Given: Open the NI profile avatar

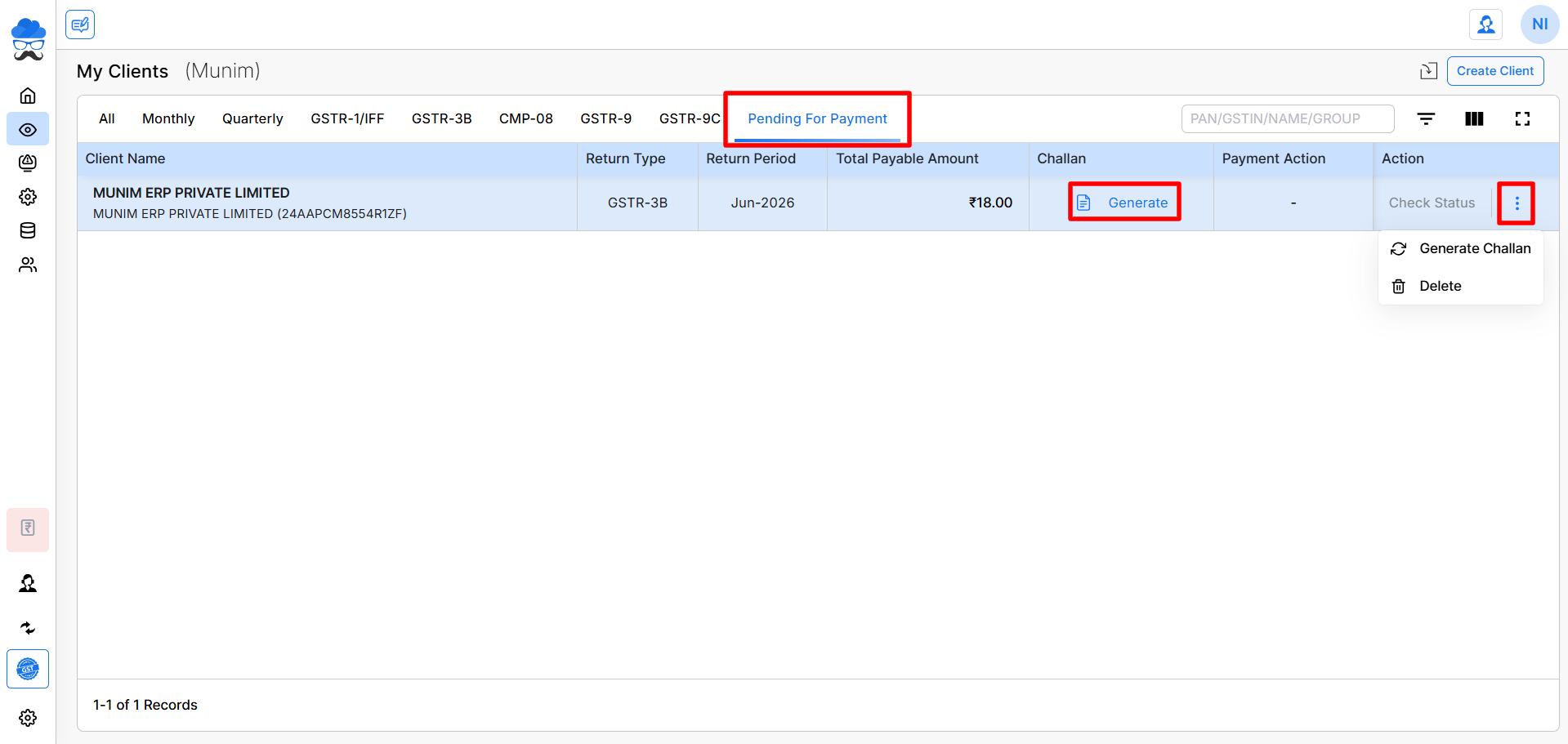Looking at the screenshot, I should click(x=1540, y=25).
